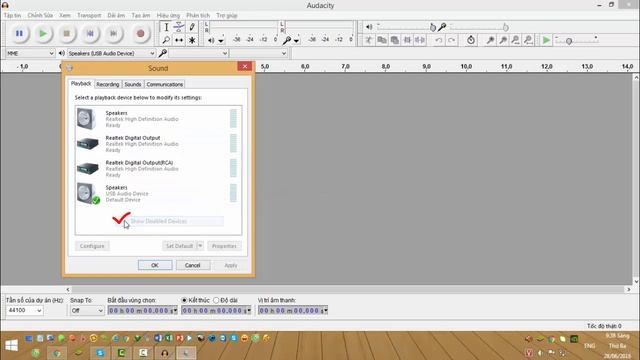Open the Windows Start button

coord(11,345)
